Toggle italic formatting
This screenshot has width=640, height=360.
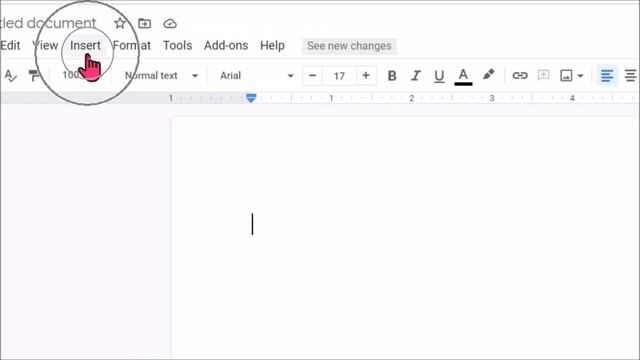[416, 76]
